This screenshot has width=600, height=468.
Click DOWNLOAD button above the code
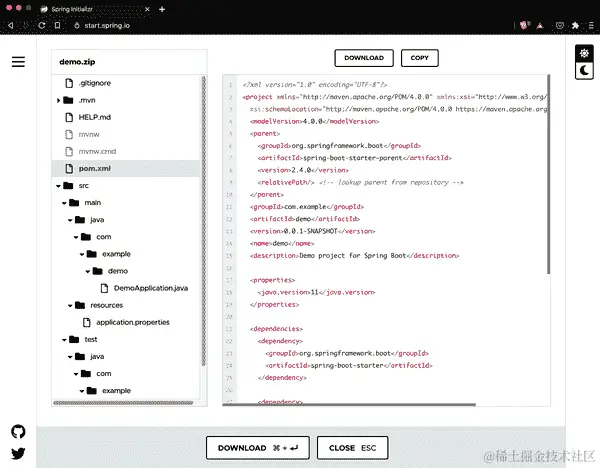point(364,58)
